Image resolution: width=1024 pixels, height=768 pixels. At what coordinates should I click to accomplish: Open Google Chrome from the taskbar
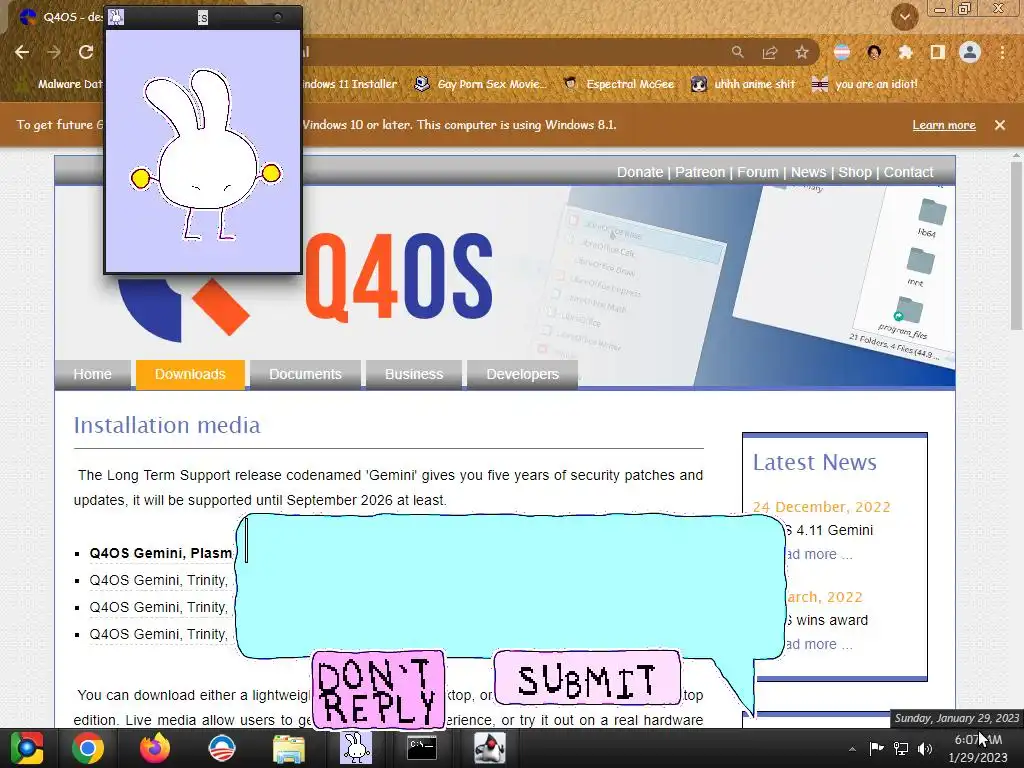88,748
